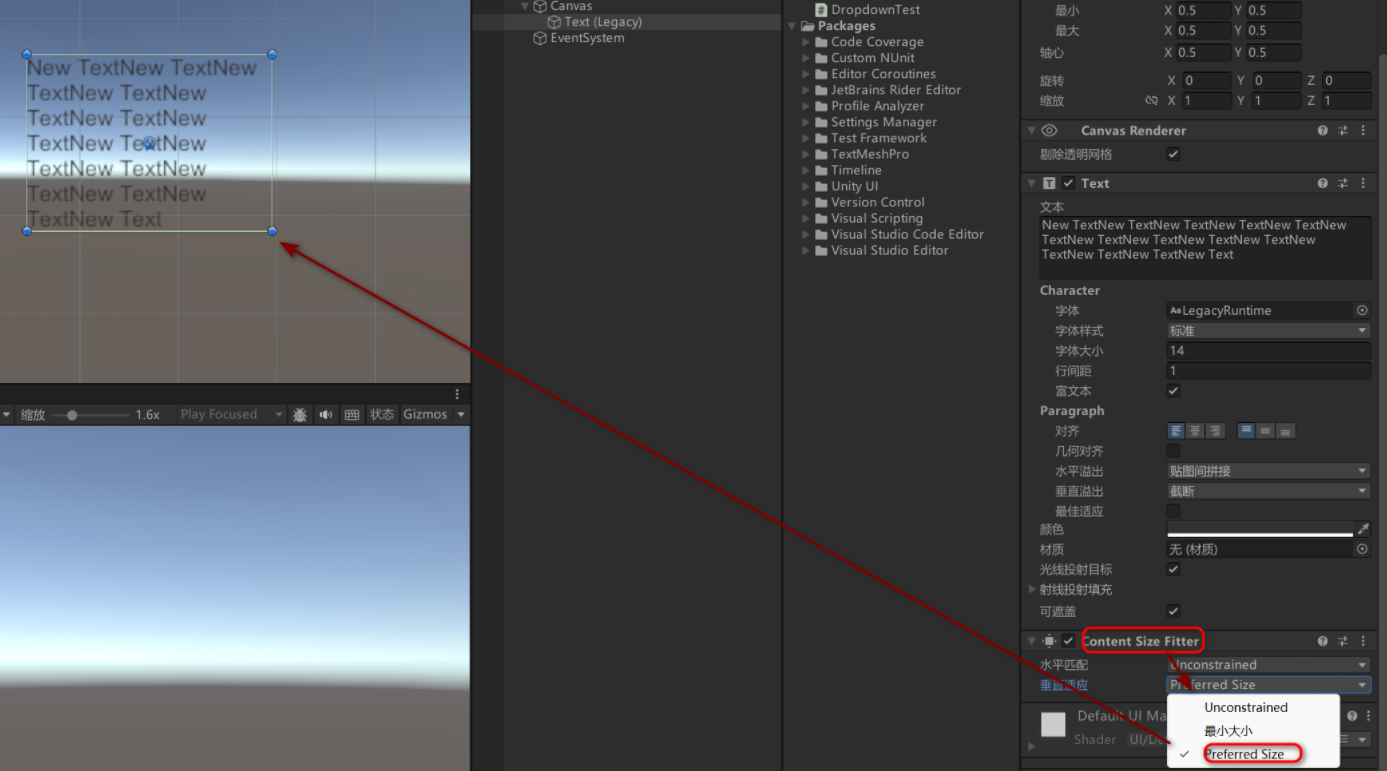Enable the geometry alignment checkbox

point(1174,451)
